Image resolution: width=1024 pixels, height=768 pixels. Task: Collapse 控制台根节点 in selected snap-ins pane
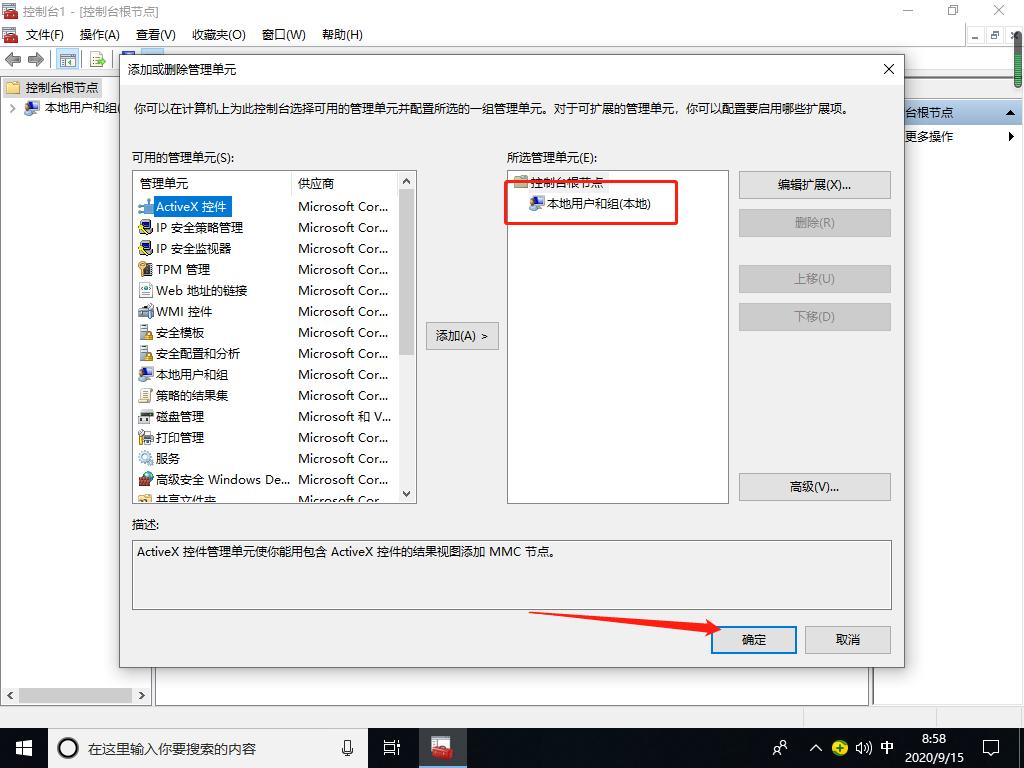521,183
